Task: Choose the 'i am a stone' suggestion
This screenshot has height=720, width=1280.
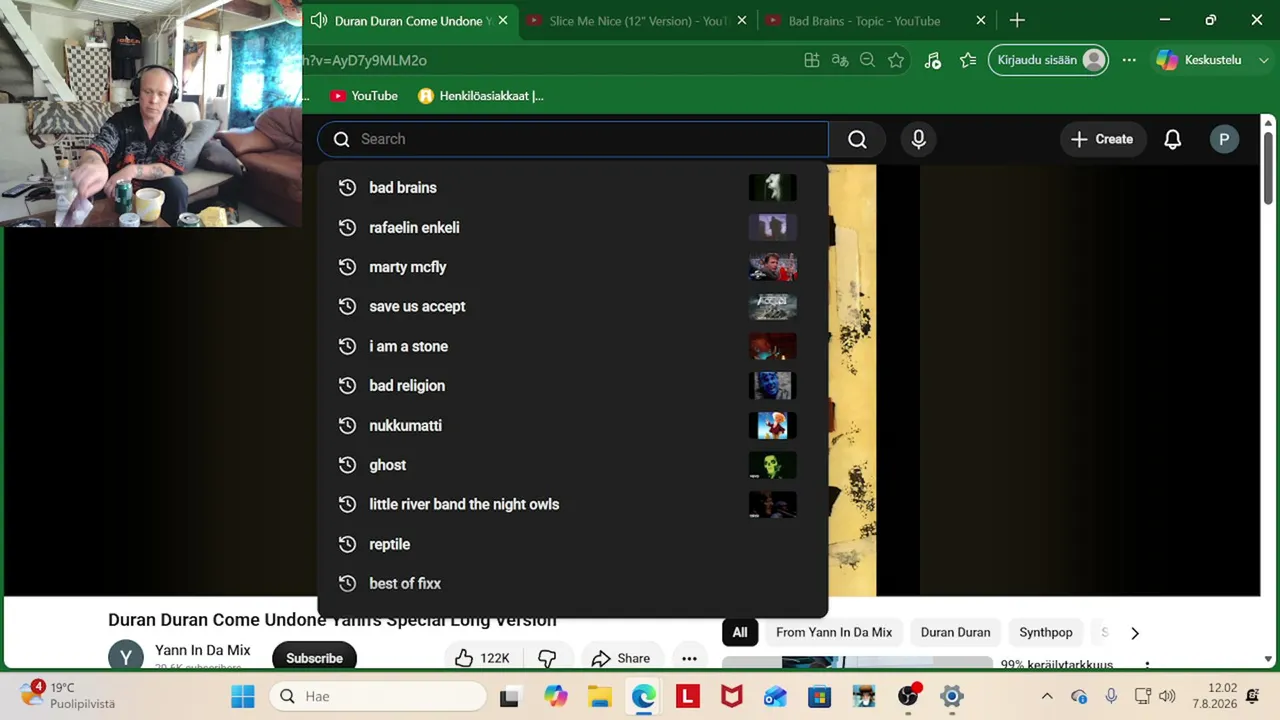Action: tap(572, 346)
